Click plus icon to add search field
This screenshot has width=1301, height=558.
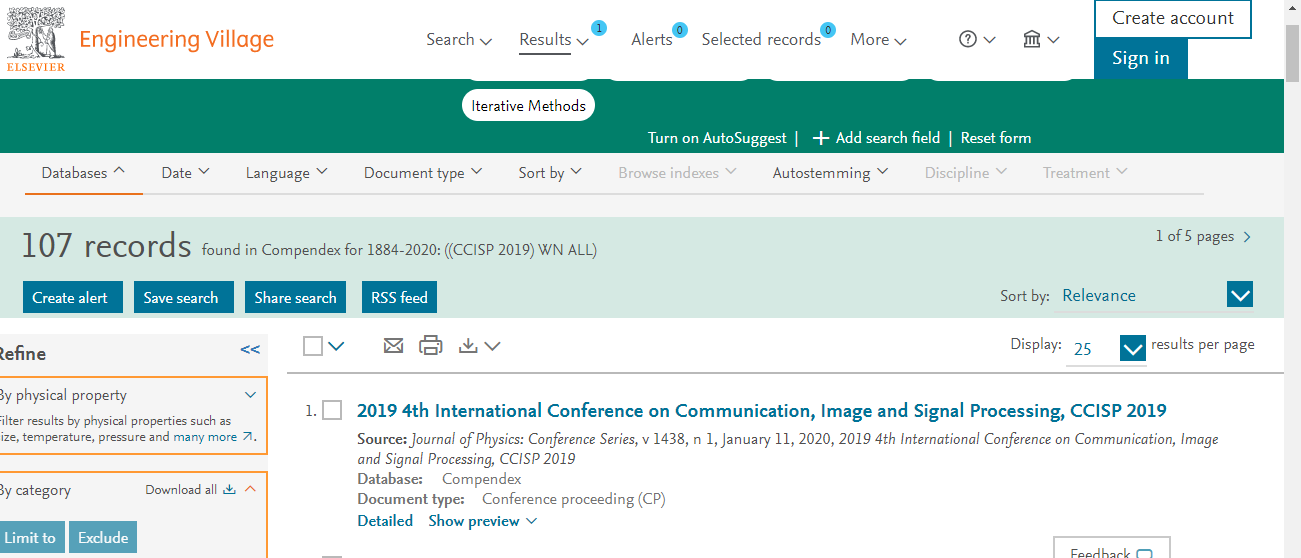821,138
